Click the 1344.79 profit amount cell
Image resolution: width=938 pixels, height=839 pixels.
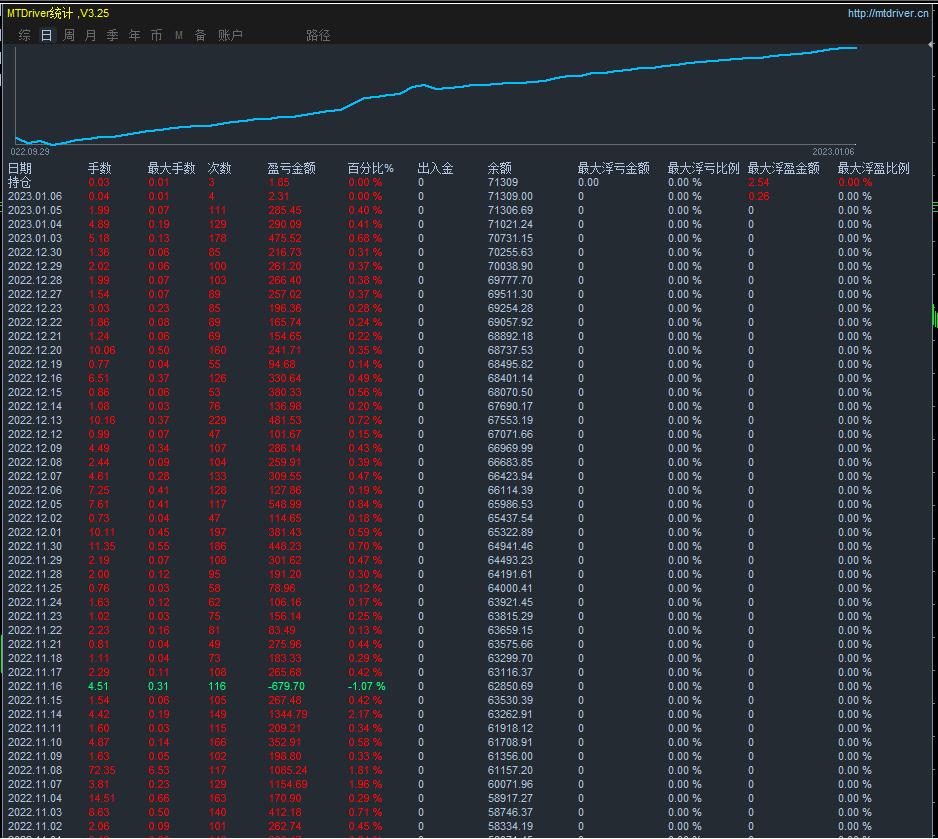coord(288,714)
